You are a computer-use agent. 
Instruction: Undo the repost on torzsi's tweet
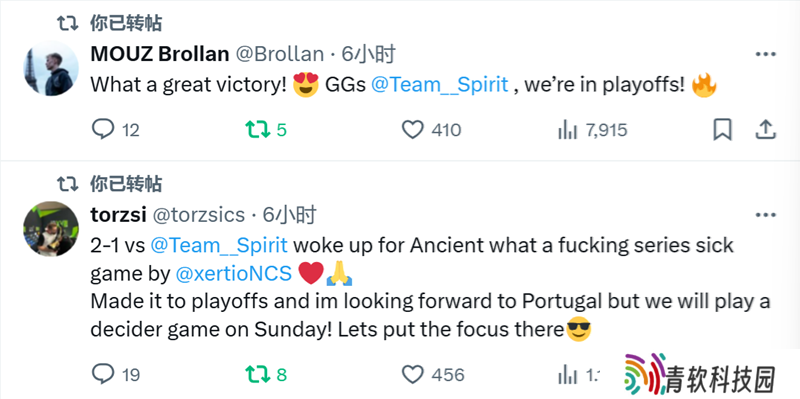[x=266, y=375]
